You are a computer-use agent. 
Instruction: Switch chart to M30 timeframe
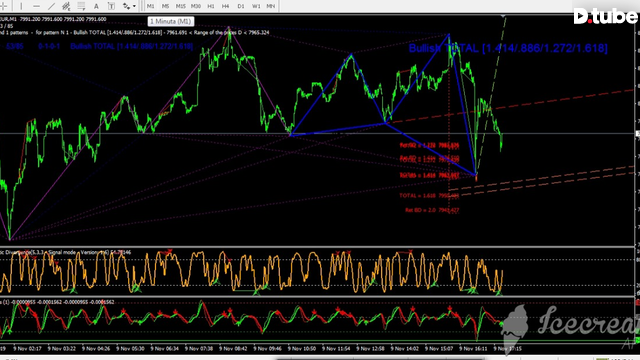(196, 6)
